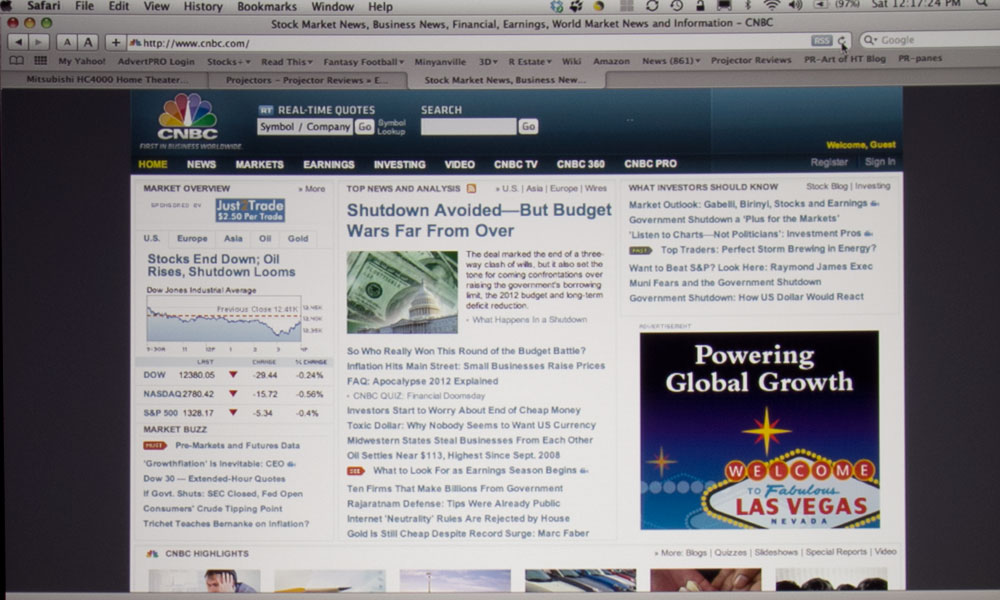Open Dow 30 — Extended-Hour Quotes link
The width and height of the screenshot is (1000, 600).
point(214,479)
